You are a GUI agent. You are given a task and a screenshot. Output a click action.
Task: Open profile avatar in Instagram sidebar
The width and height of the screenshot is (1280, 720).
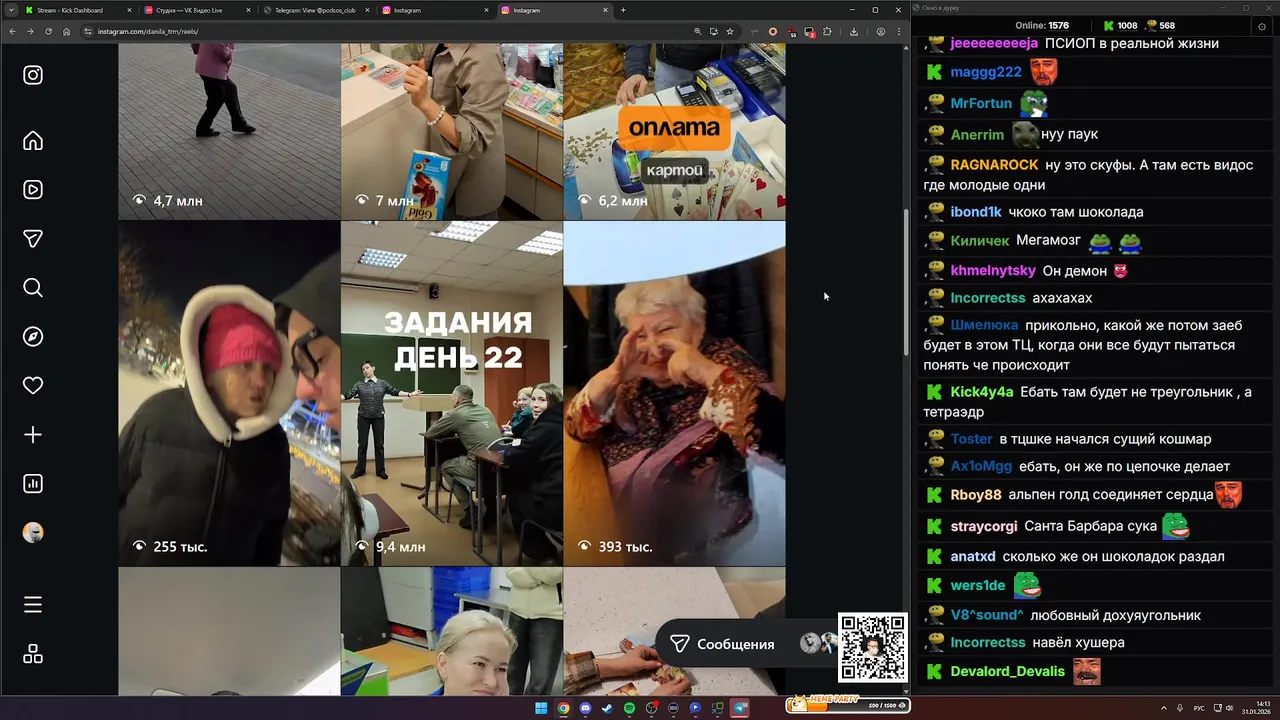pyautogui.click(x=33, y=533)
